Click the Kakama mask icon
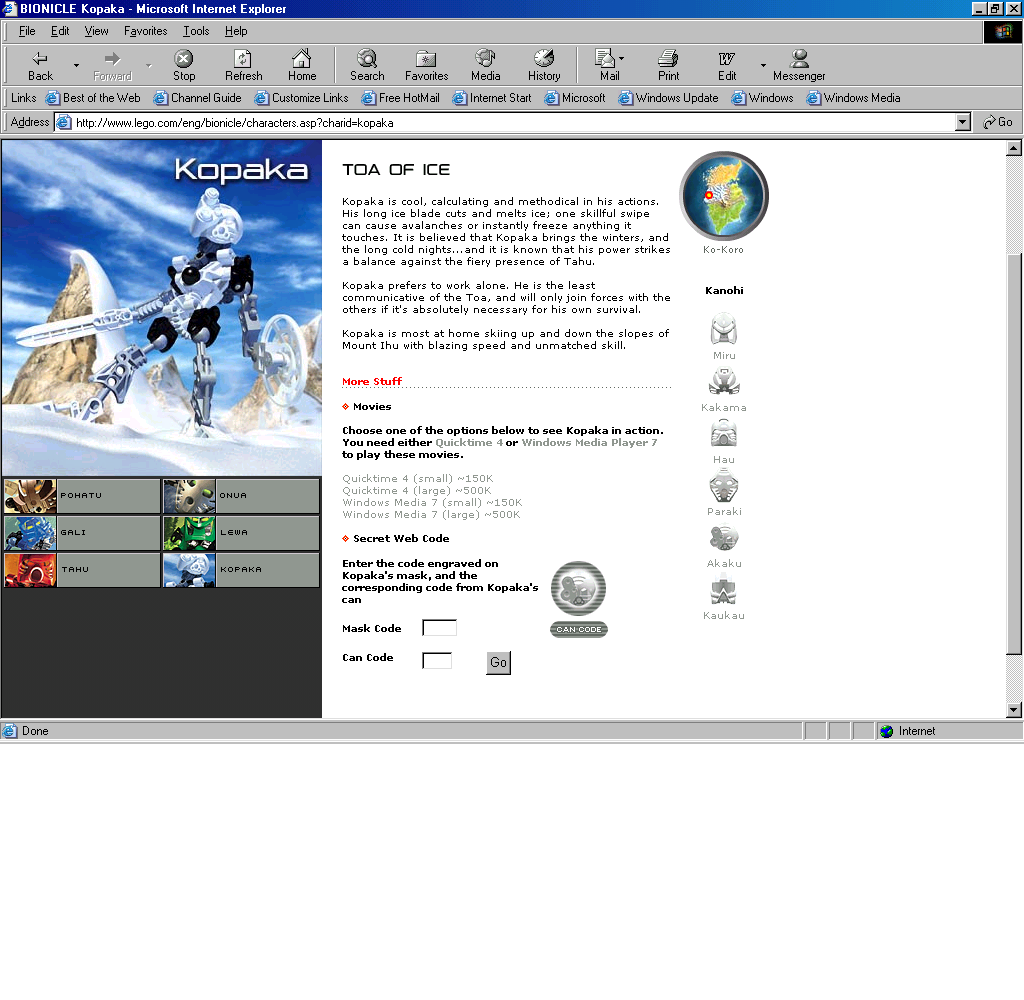This screenshot has height=1000, width=1024. coord(724,381)
